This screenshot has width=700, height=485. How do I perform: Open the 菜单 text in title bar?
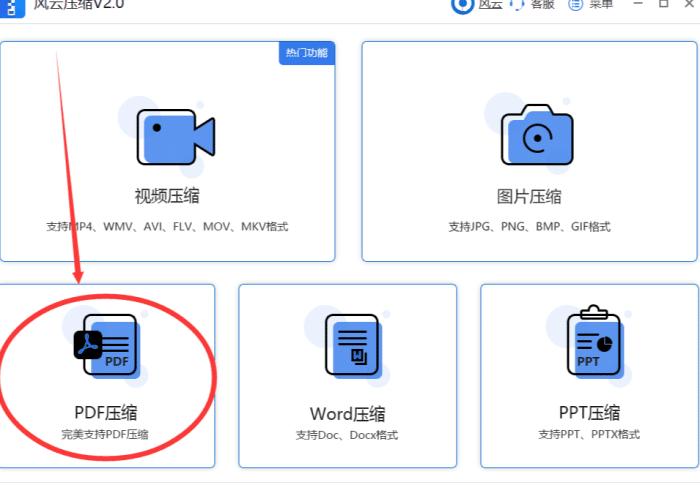[601, 4]
